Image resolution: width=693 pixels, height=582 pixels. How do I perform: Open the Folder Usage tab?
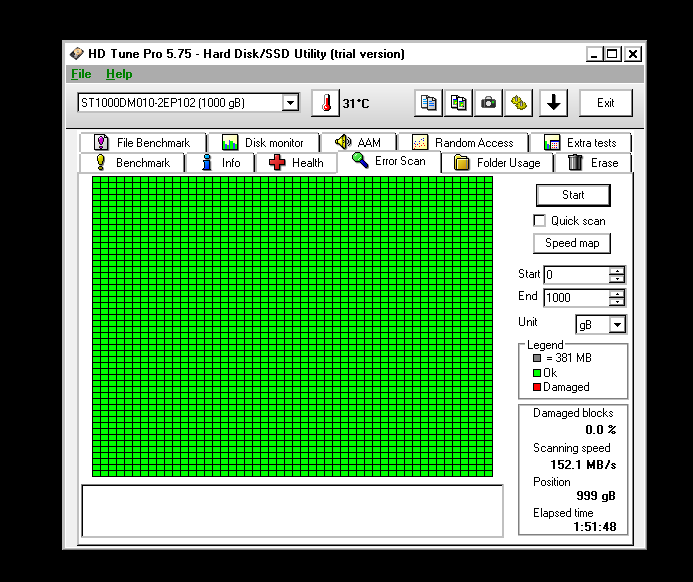tap(497, 163)
